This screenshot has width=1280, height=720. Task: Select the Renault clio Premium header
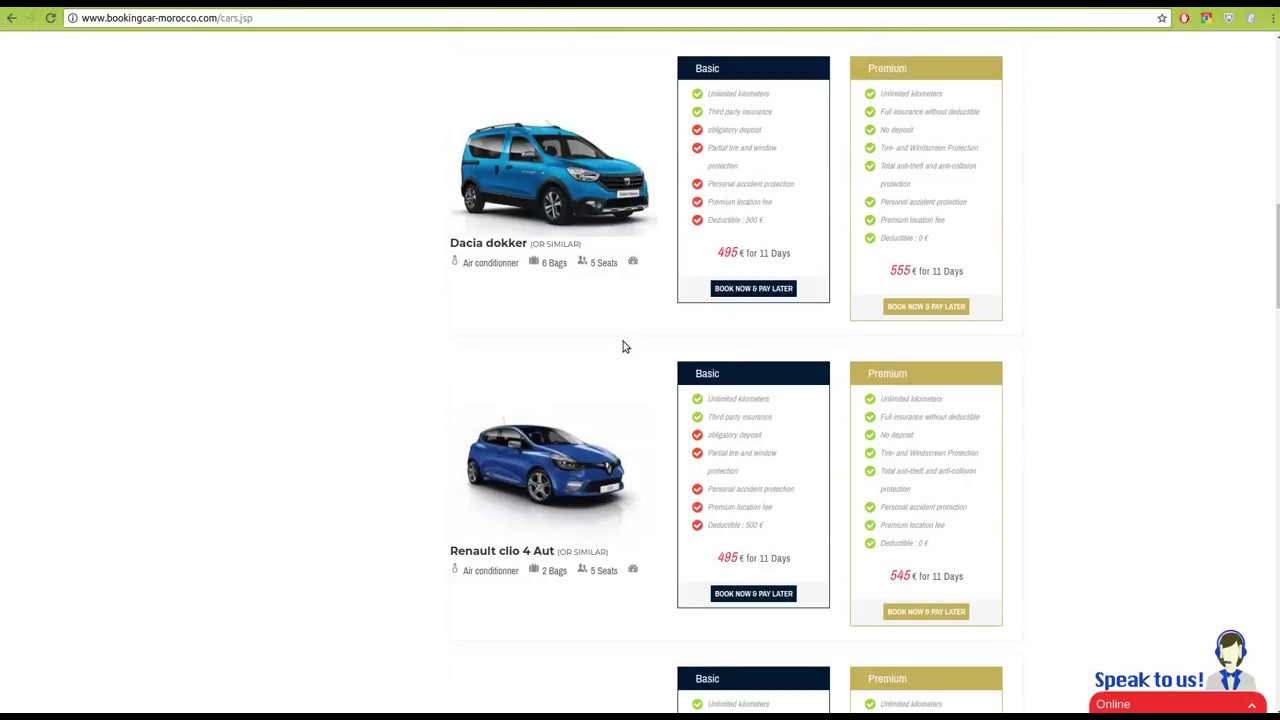click(926, 373)
